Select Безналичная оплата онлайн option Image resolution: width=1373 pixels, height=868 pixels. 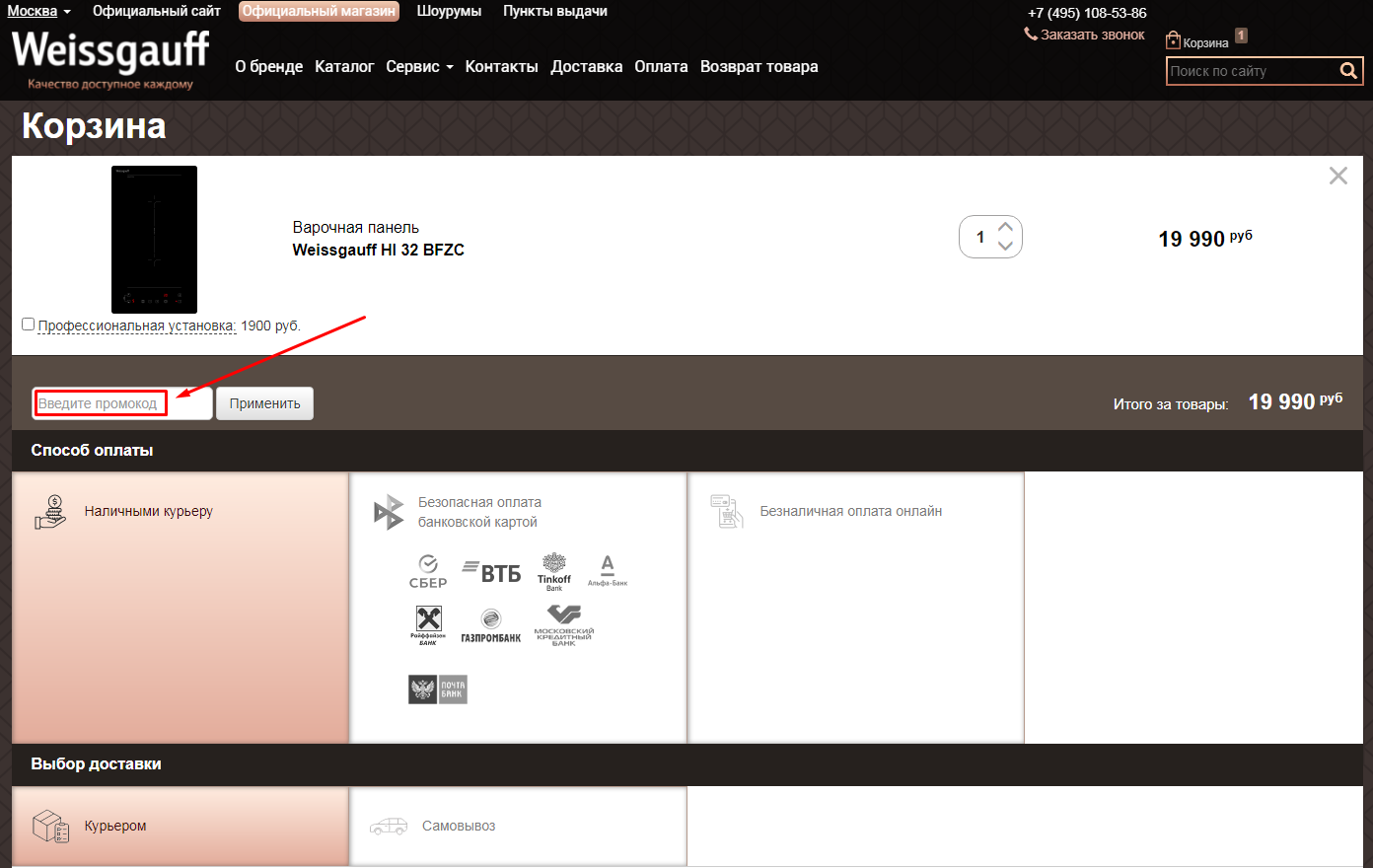click(856, 608)
